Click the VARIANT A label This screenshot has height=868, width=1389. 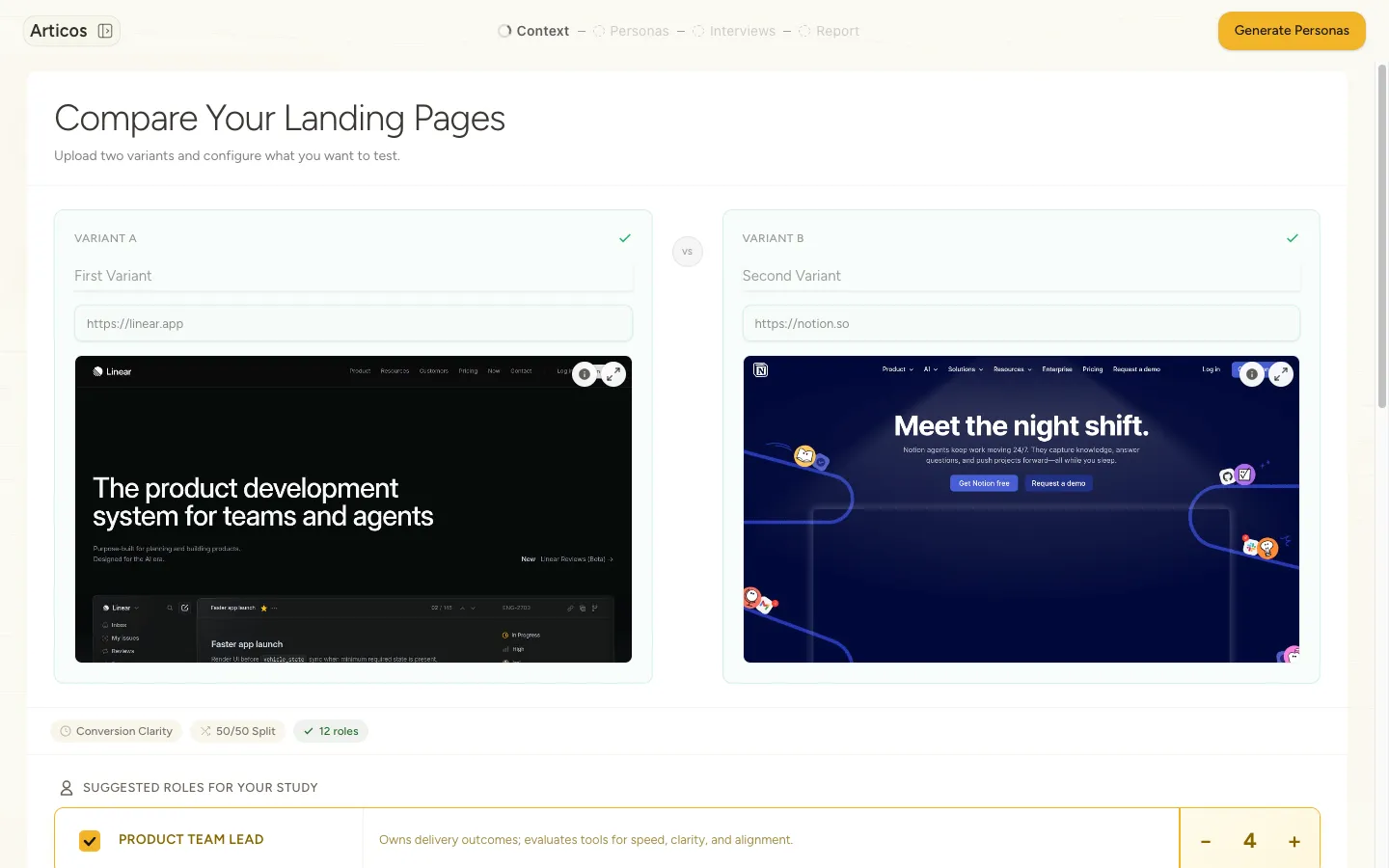point(105,238)
